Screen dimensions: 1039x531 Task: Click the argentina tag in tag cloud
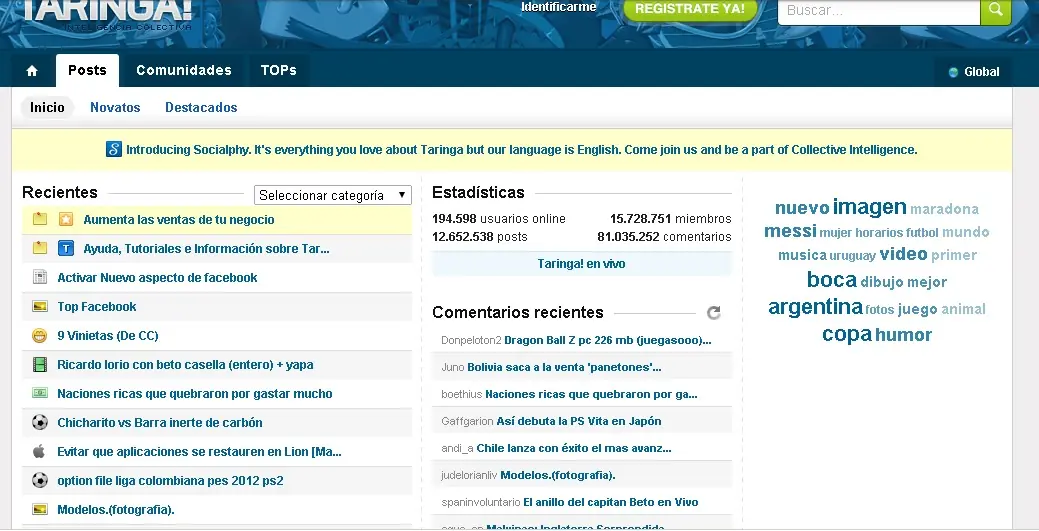click(x=815, y=307)
